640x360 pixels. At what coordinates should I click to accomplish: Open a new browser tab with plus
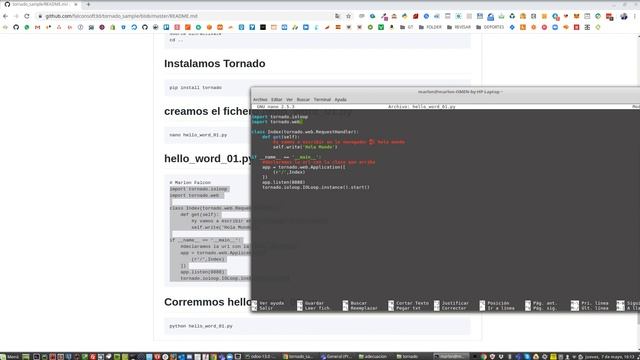pos(88,4)
